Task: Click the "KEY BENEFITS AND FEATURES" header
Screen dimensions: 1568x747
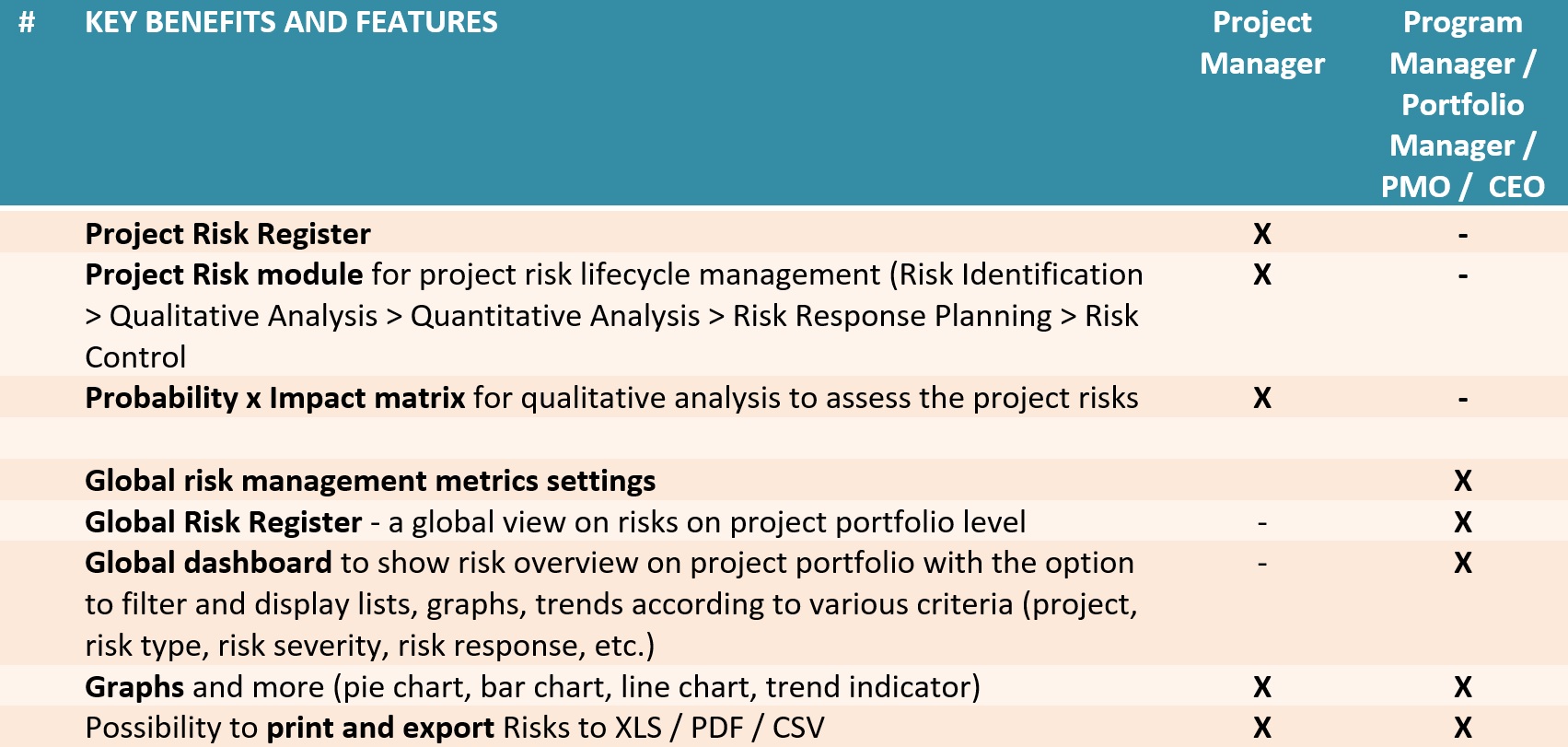Action: (291, 23)
